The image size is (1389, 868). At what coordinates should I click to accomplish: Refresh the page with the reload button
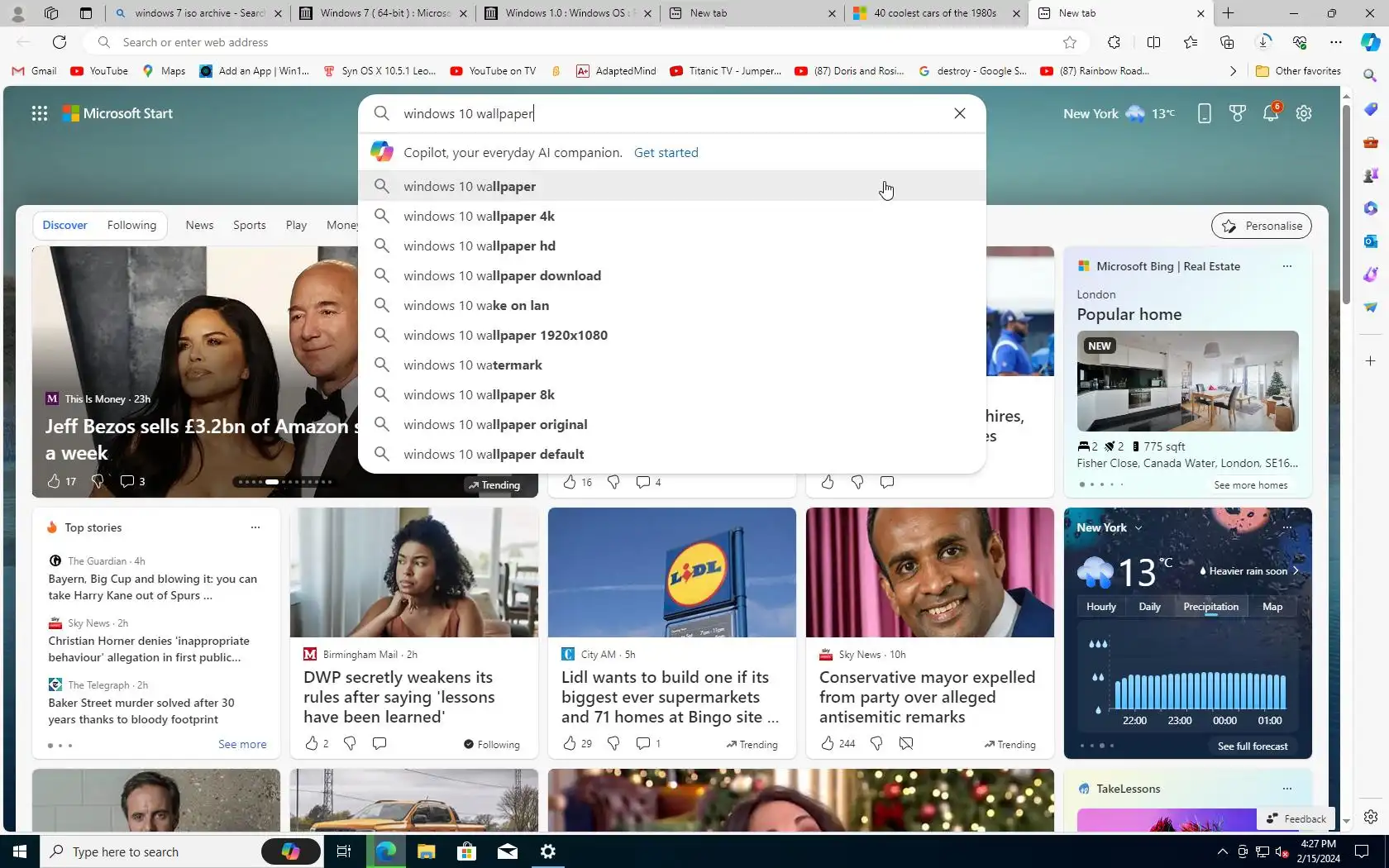60,42
